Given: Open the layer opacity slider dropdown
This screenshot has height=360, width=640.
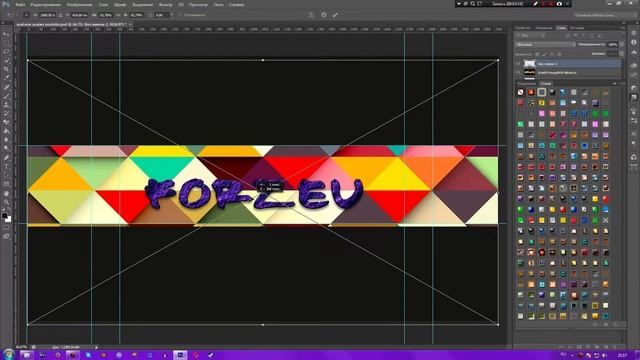Looking at the screenshot, I should [x=621, y=44].
